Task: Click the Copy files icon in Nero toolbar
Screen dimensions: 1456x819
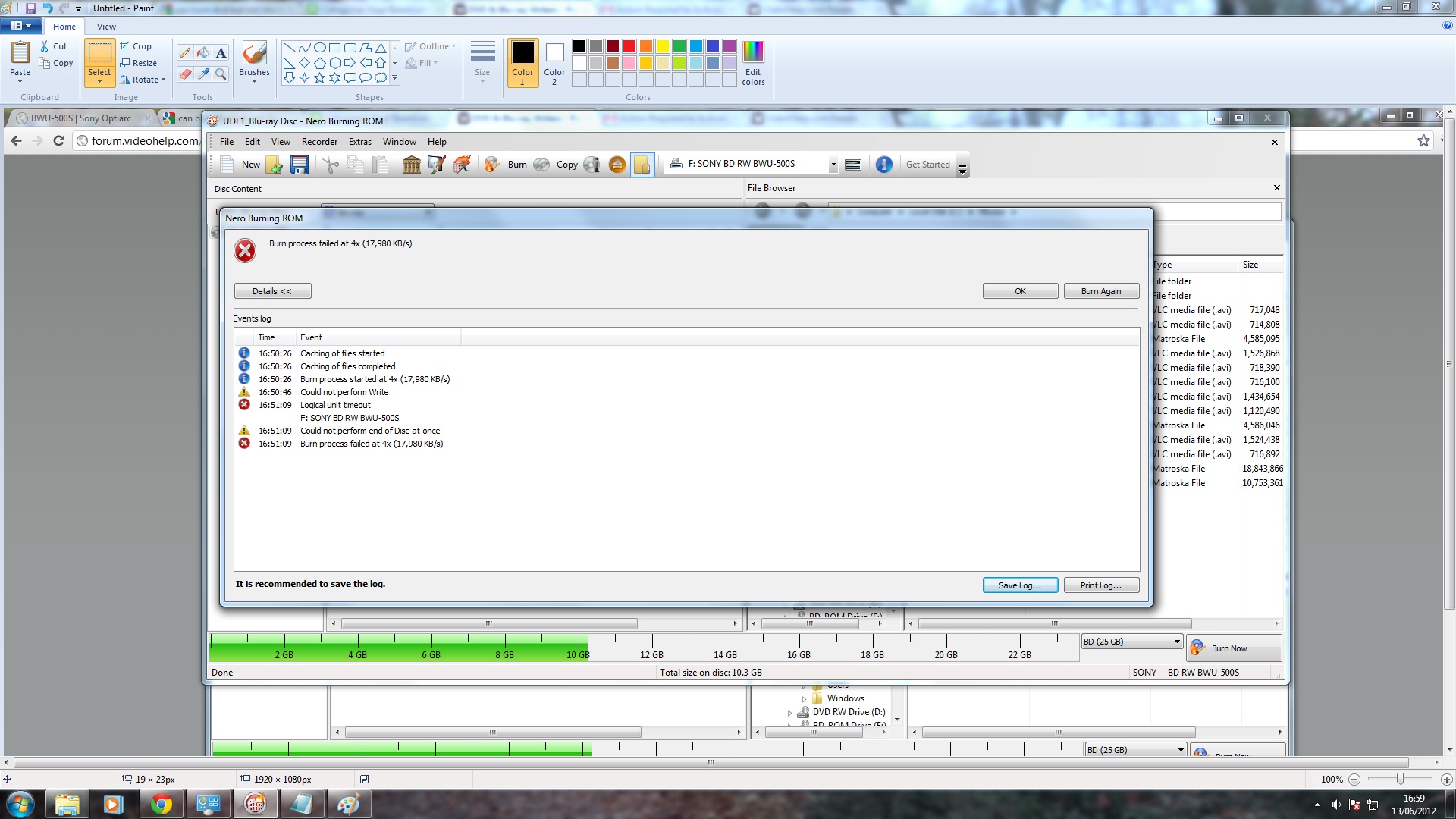Action: pyautogui.click(x=355, y=165)
